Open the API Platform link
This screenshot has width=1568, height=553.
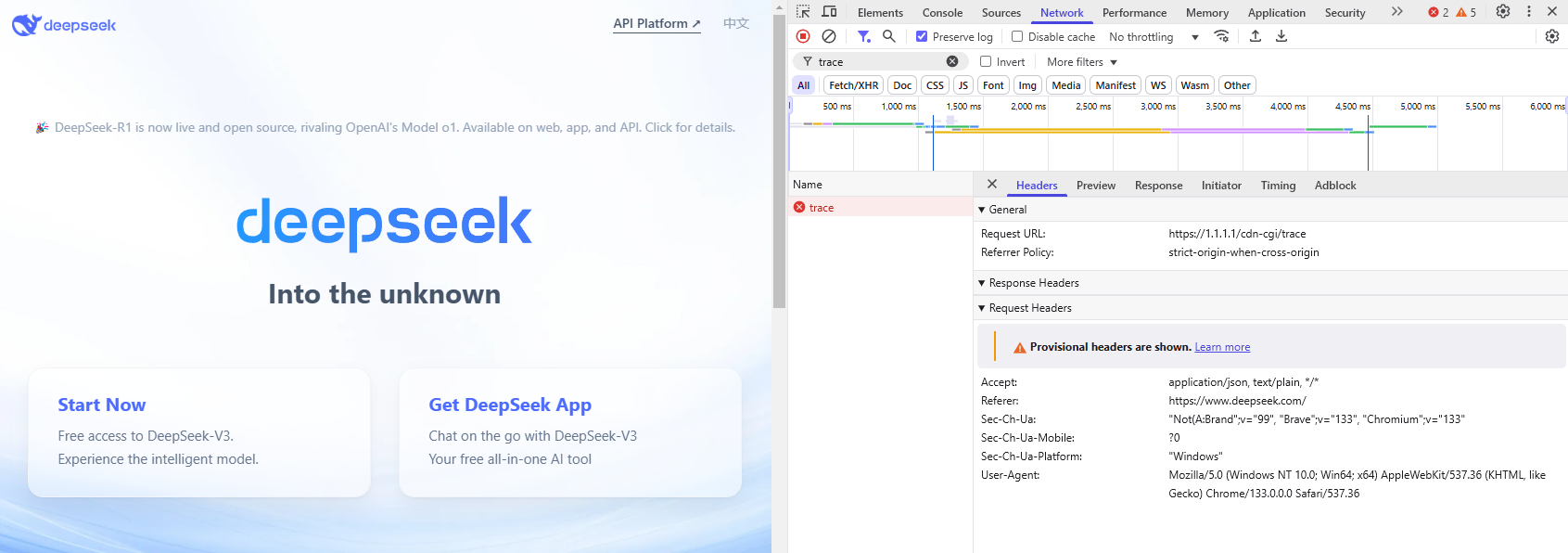tap(657, 24)
